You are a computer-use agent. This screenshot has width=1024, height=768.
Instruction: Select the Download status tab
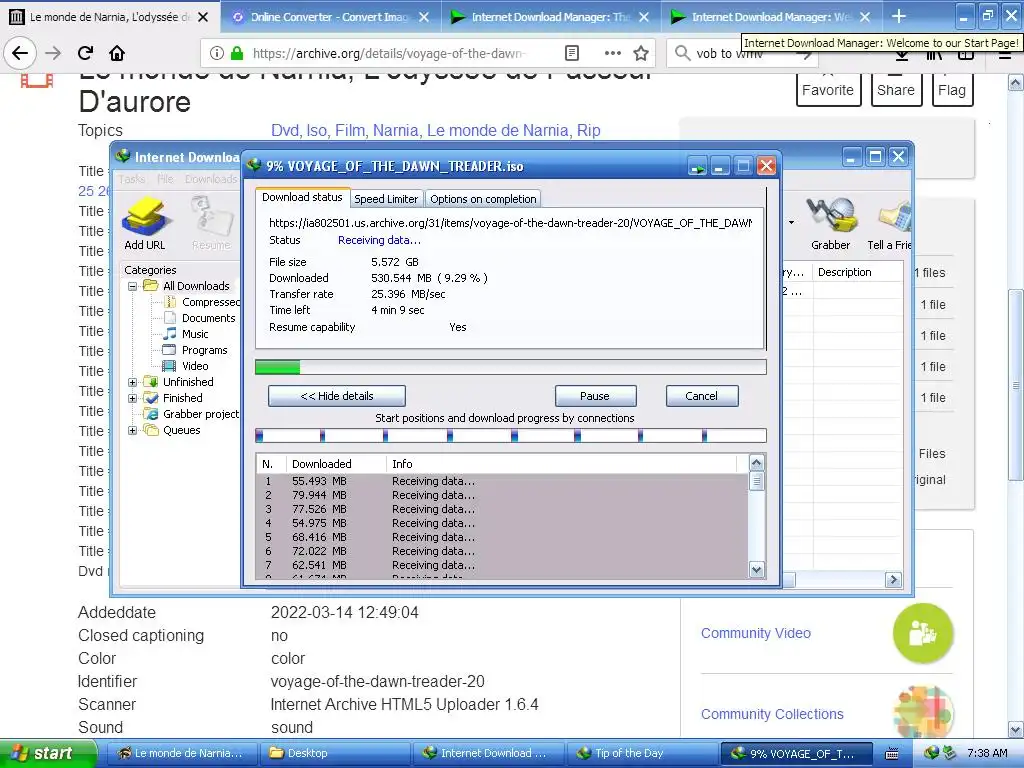[302, 197]
